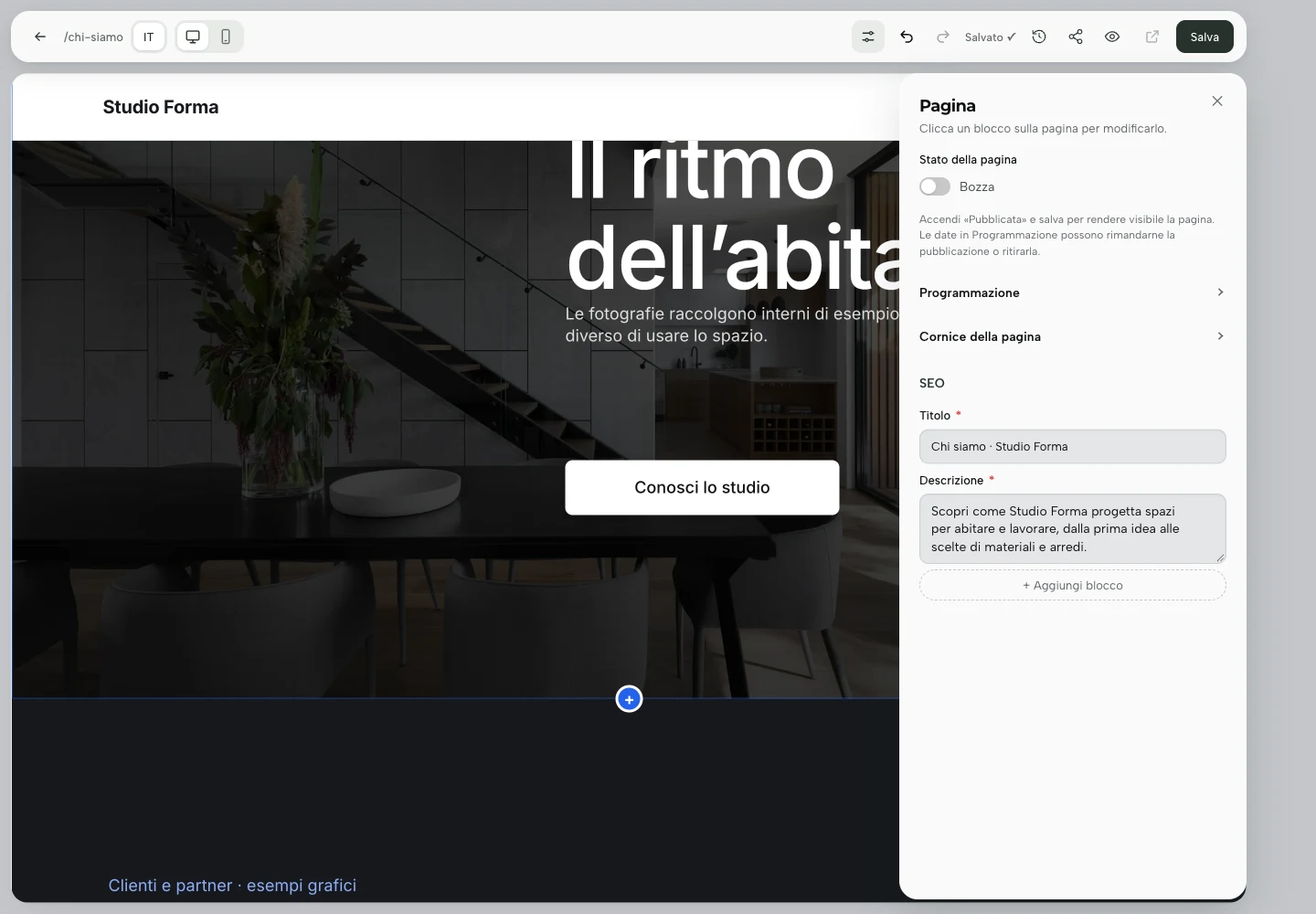Screen dimensions: 1316x914
Task: Open the version history clock icon
Action: pos(1039,37)
